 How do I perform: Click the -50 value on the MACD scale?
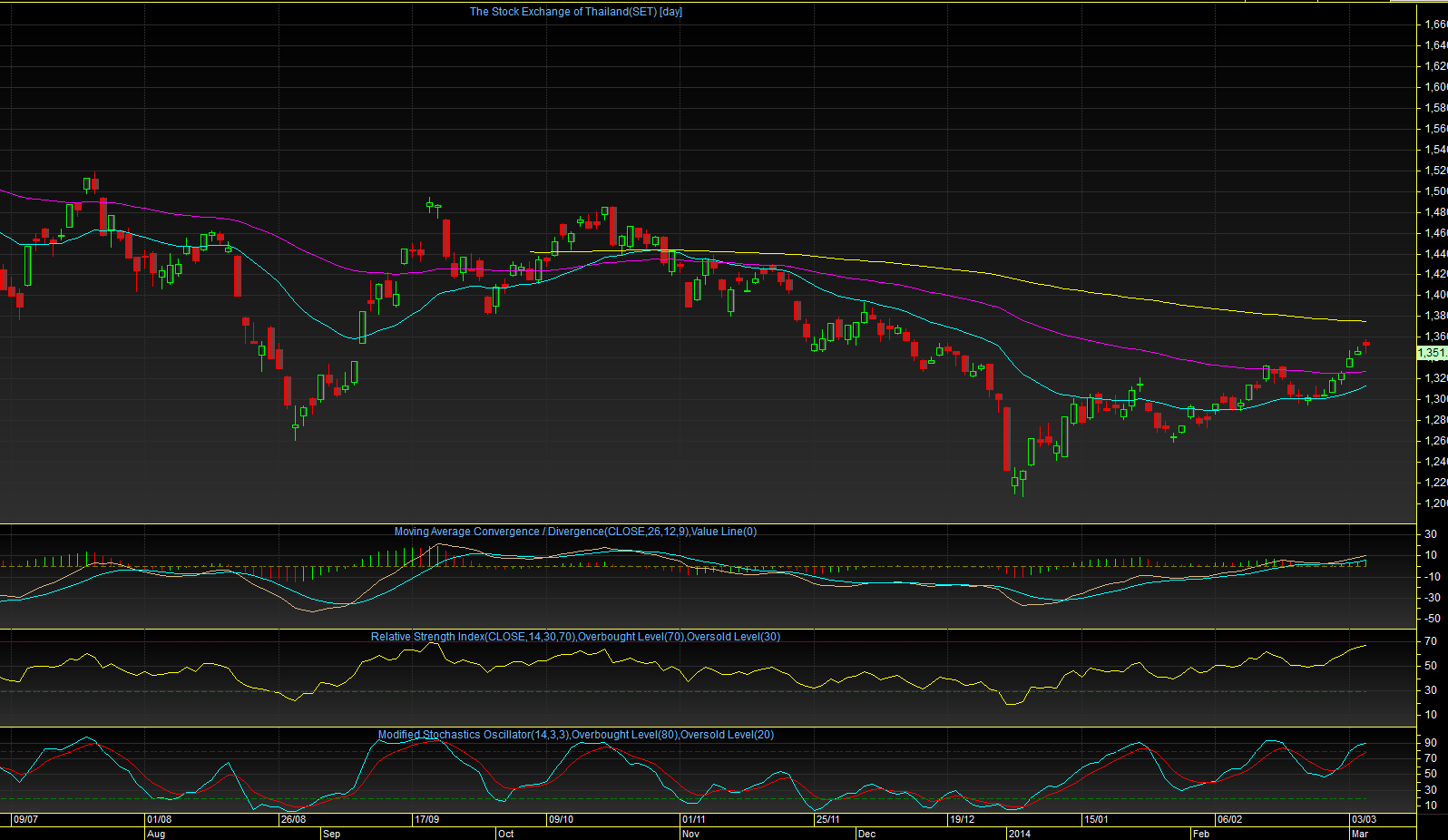(1433, 619)
